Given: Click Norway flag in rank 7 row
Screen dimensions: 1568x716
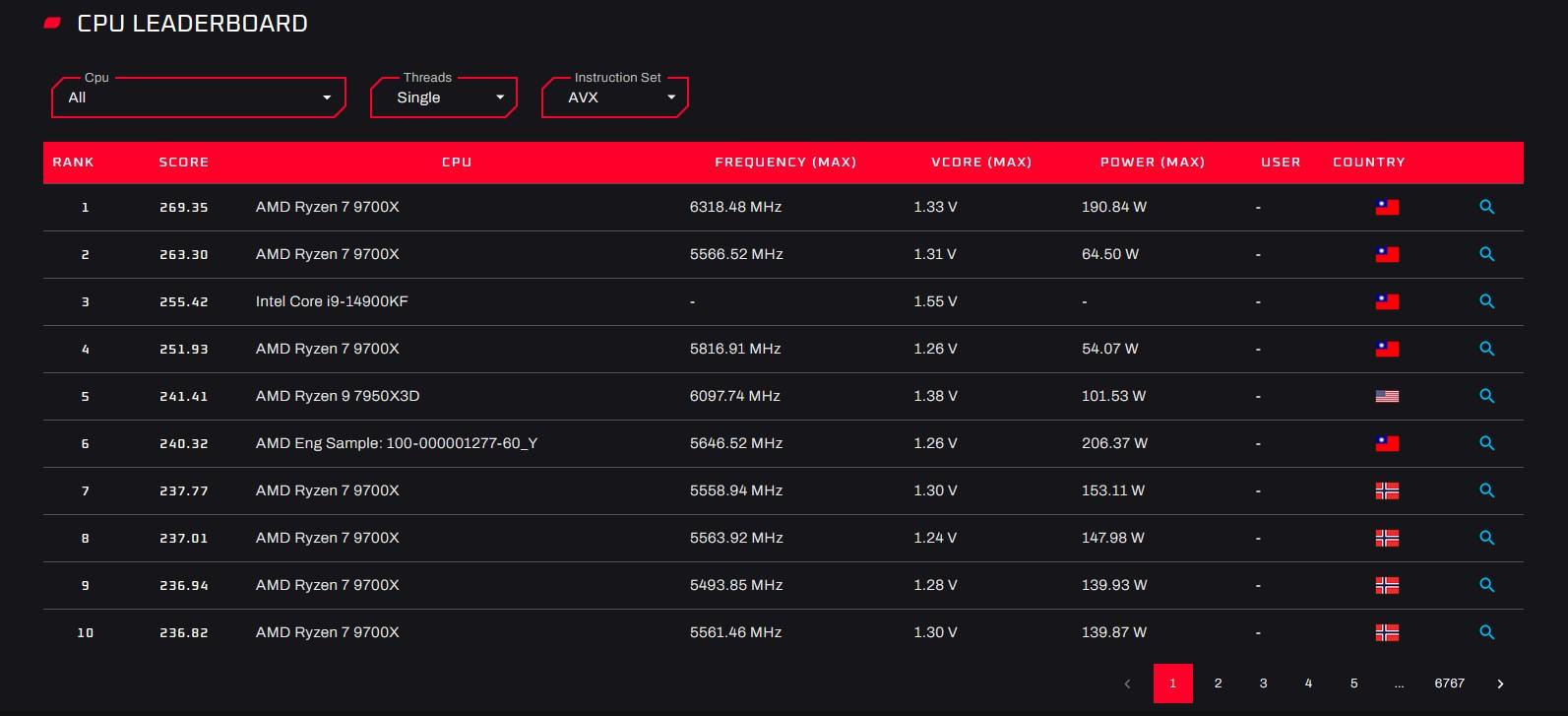Looking at the screenshot, I should tap(1386, 490).
